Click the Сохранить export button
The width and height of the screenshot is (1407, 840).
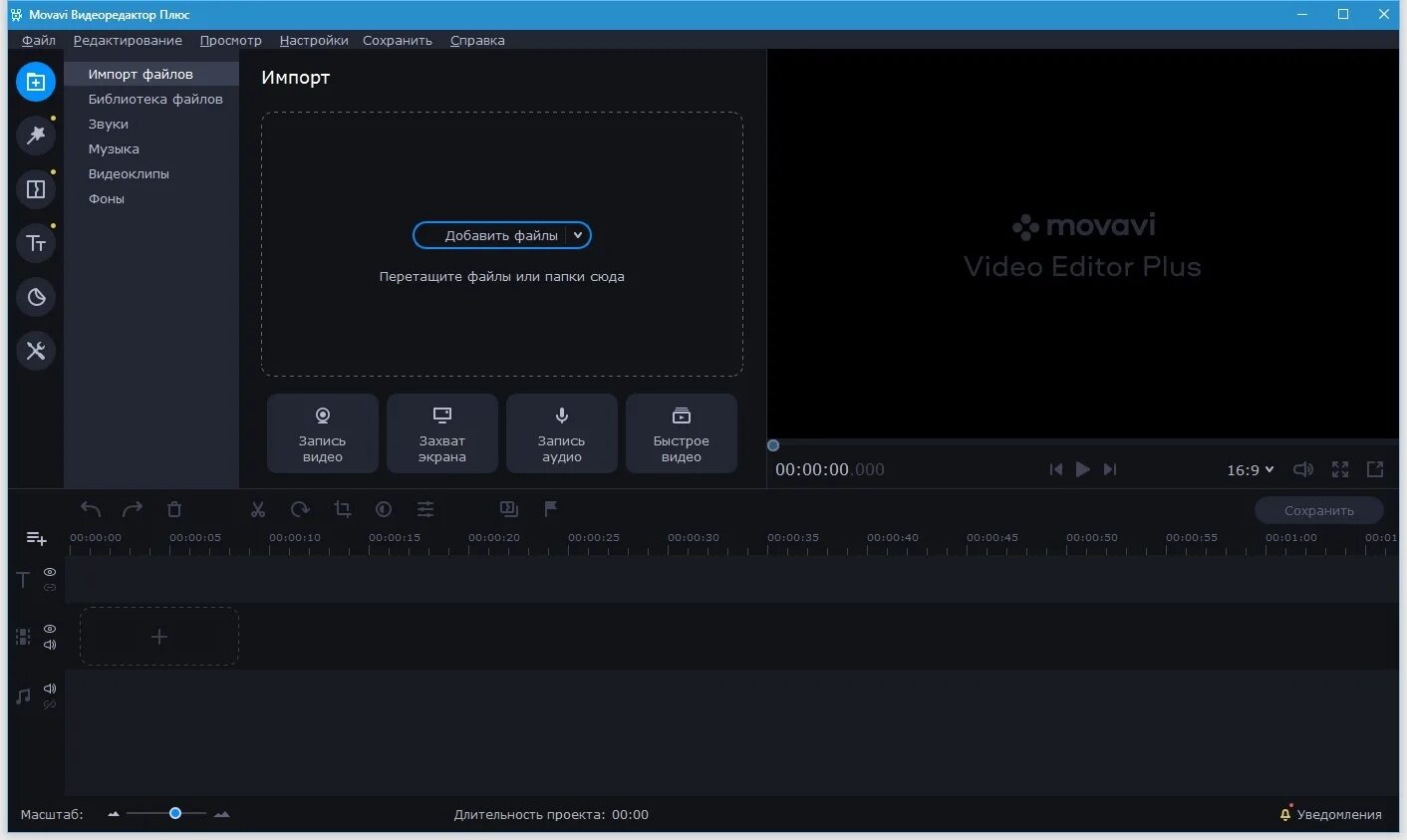click(x=1319, y=510)
